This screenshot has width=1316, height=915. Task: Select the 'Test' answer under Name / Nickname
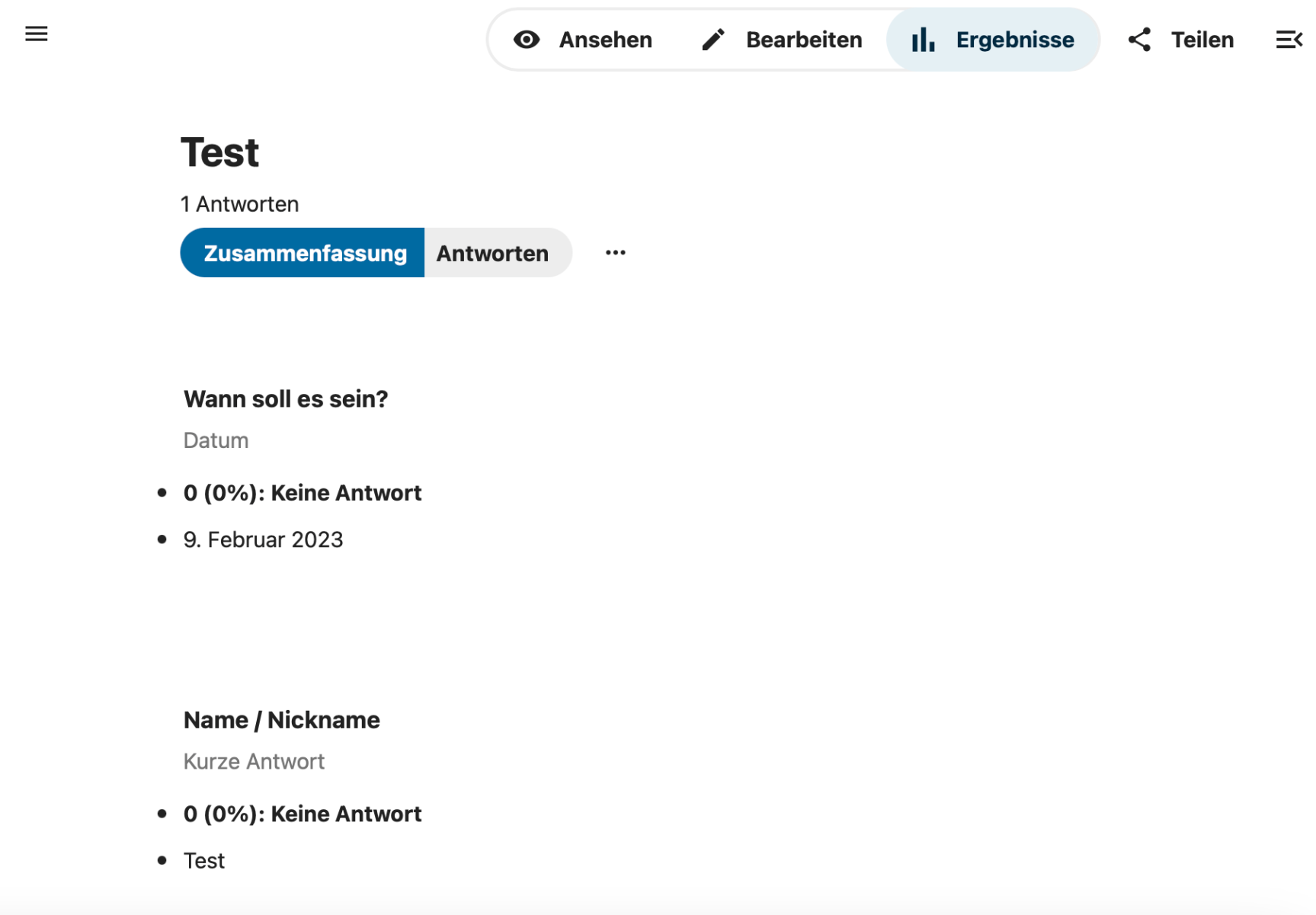(x=204, y=861)
